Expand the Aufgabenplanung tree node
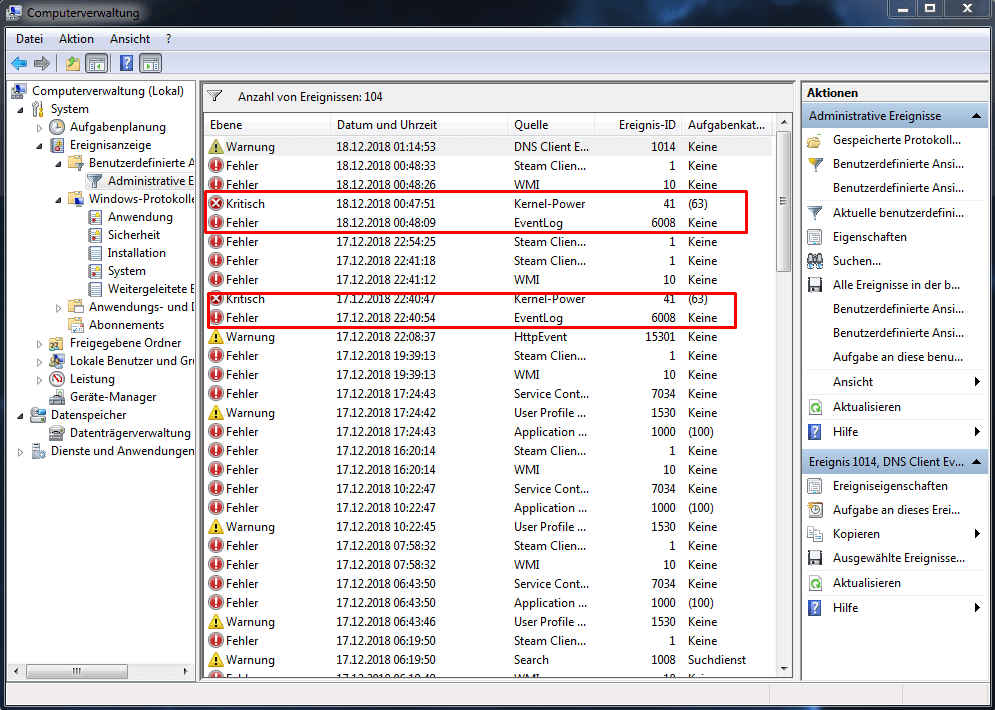The image size is (995, 710). [x=39, y=128]
